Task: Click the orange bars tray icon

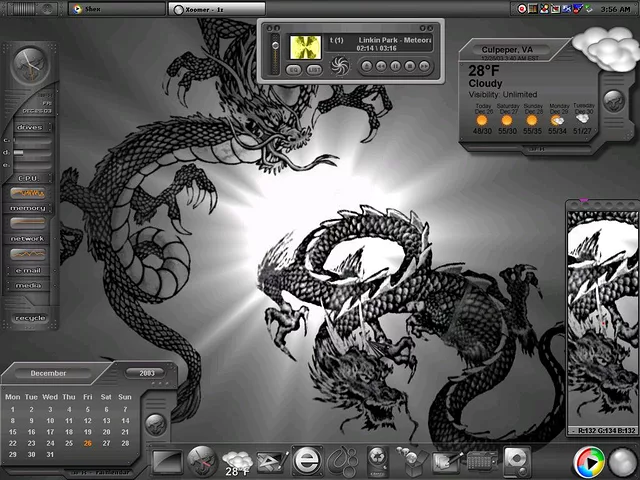Action: point(533,9)
